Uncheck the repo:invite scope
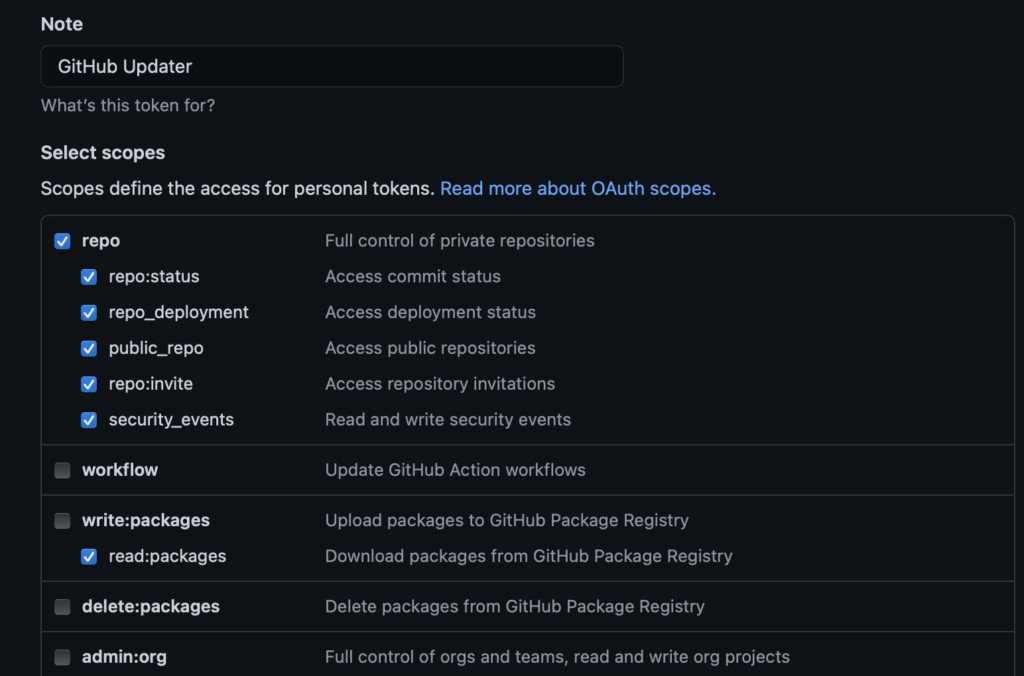This screenshot has width=1024, height=676. [x=88, y=383]
